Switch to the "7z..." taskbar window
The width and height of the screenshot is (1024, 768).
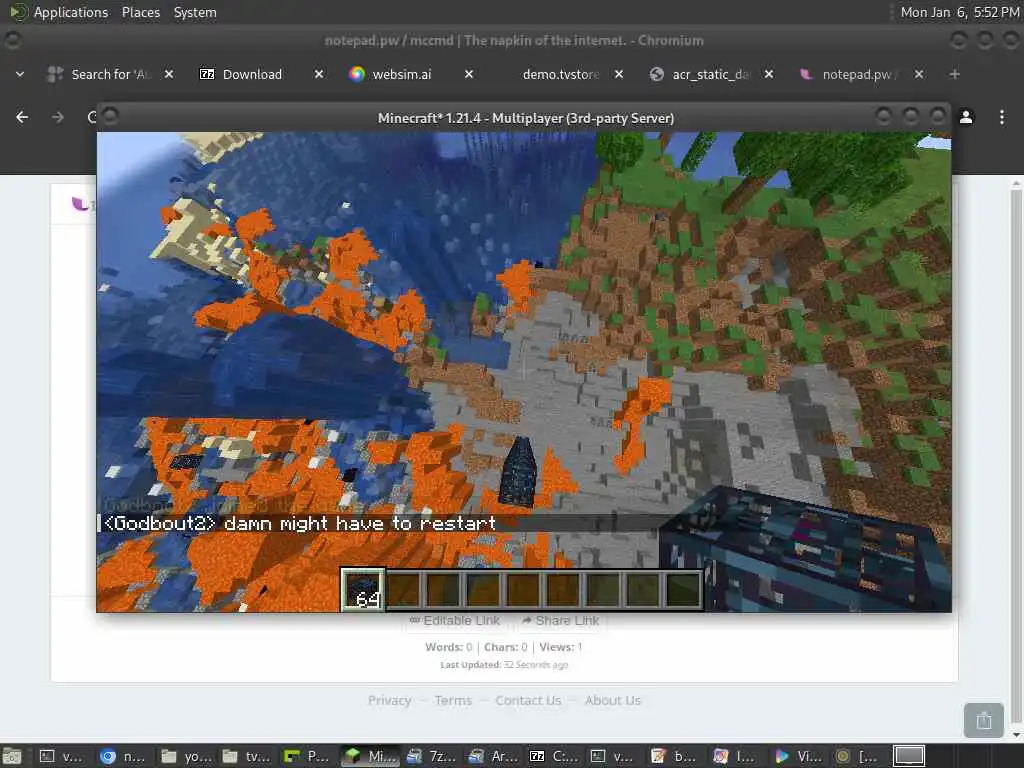(430, 756)
